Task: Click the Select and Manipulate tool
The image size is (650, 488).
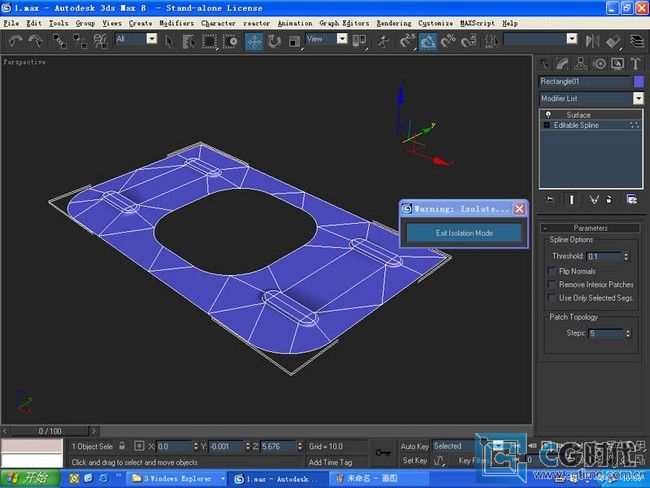Action: (383, 41)
